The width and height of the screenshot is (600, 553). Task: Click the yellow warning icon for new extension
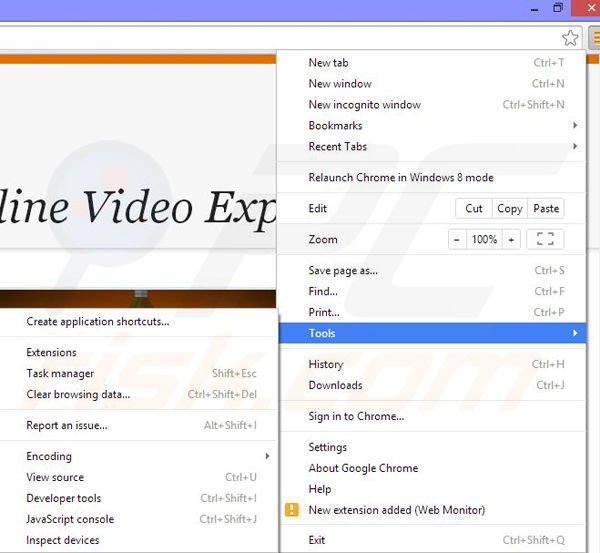pos(292,510)
